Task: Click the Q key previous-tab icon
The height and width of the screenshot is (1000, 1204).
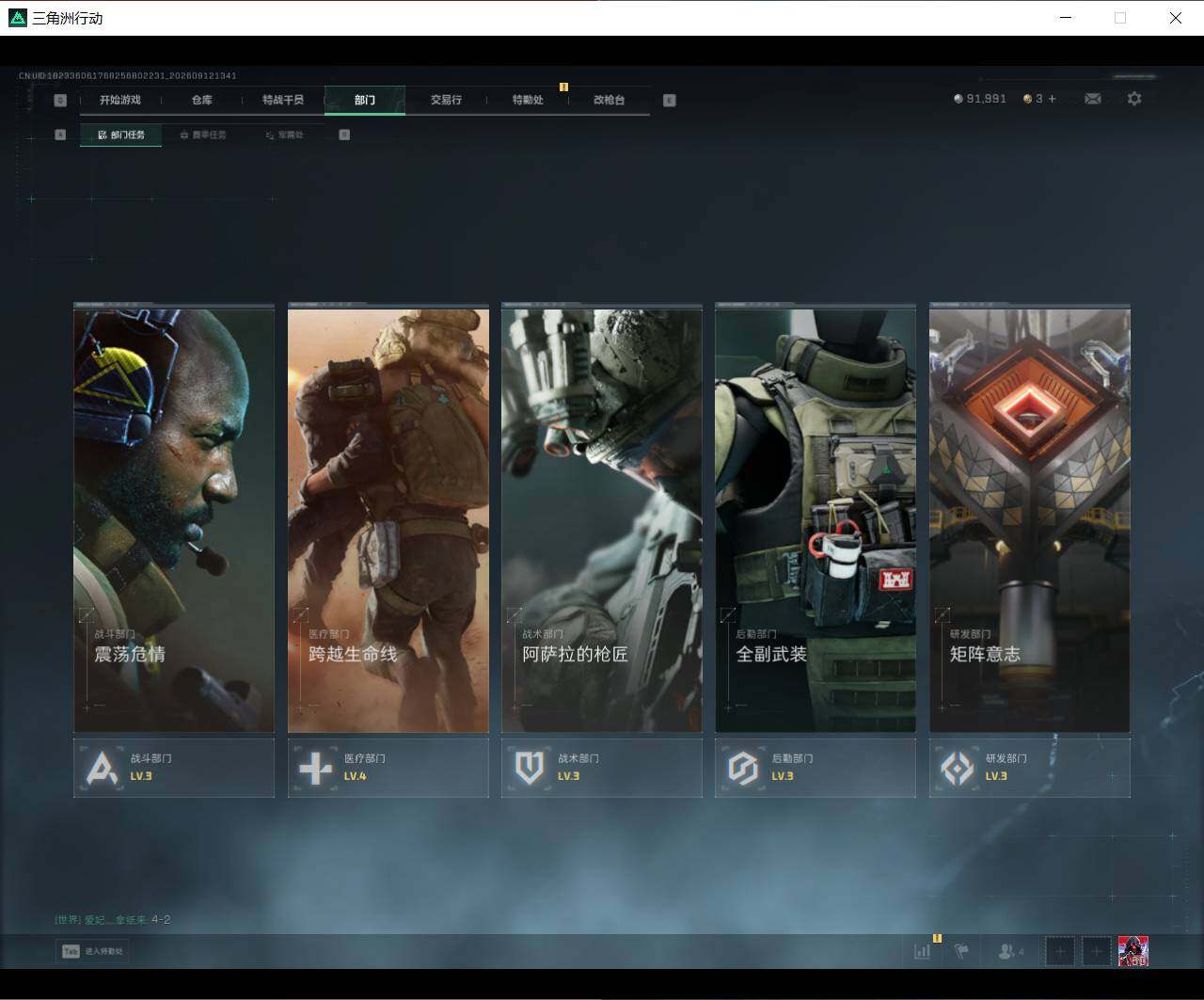Action: tap(60, 101)
